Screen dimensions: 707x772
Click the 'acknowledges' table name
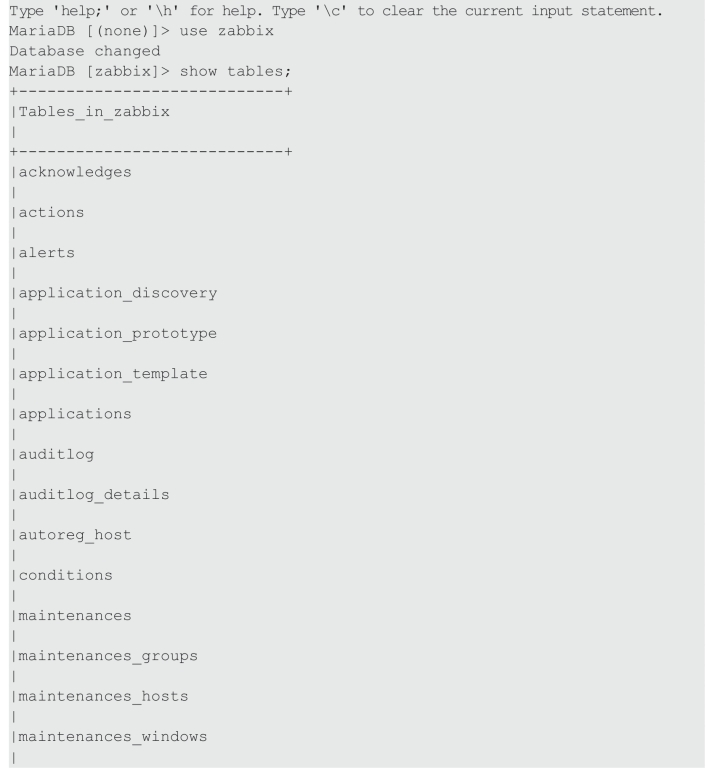click(x=75, y=173)
